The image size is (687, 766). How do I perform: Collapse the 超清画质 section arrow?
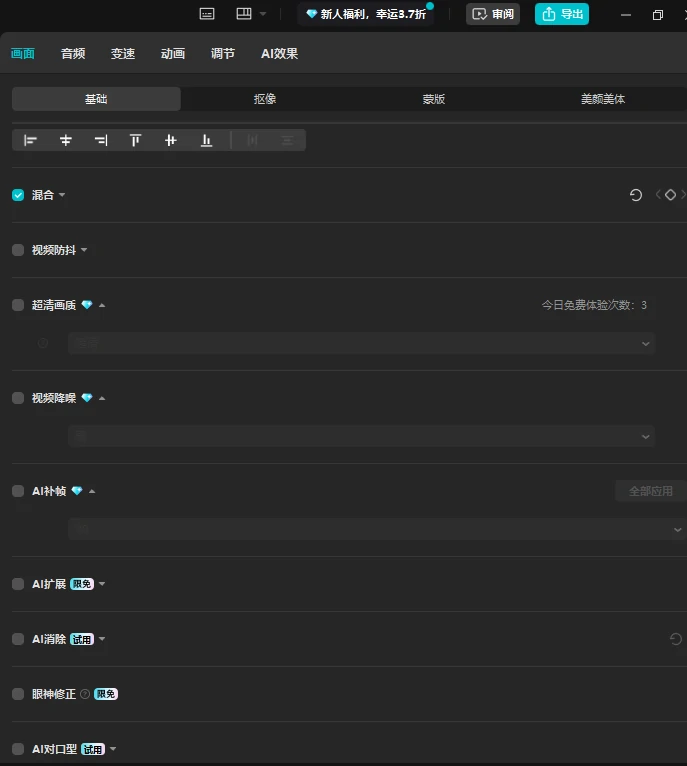[x=102, y=305]
